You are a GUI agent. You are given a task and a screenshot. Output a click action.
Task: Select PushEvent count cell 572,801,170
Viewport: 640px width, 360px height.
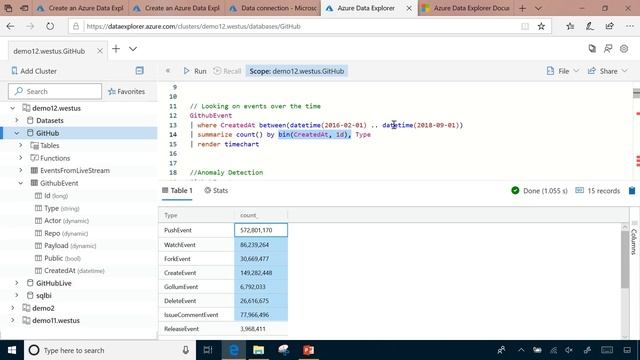pos(261,230)
